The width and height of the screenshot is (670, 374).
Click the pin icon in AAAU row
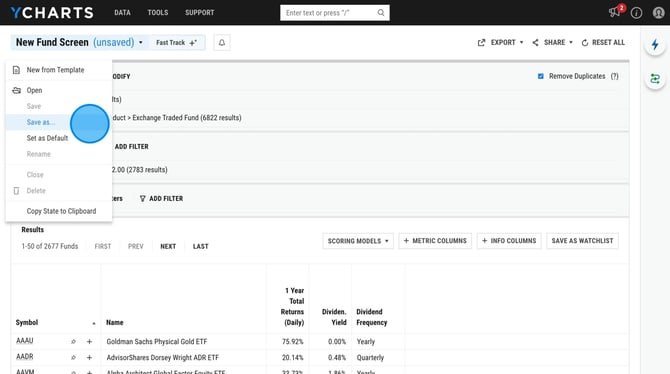pos(73,342)
